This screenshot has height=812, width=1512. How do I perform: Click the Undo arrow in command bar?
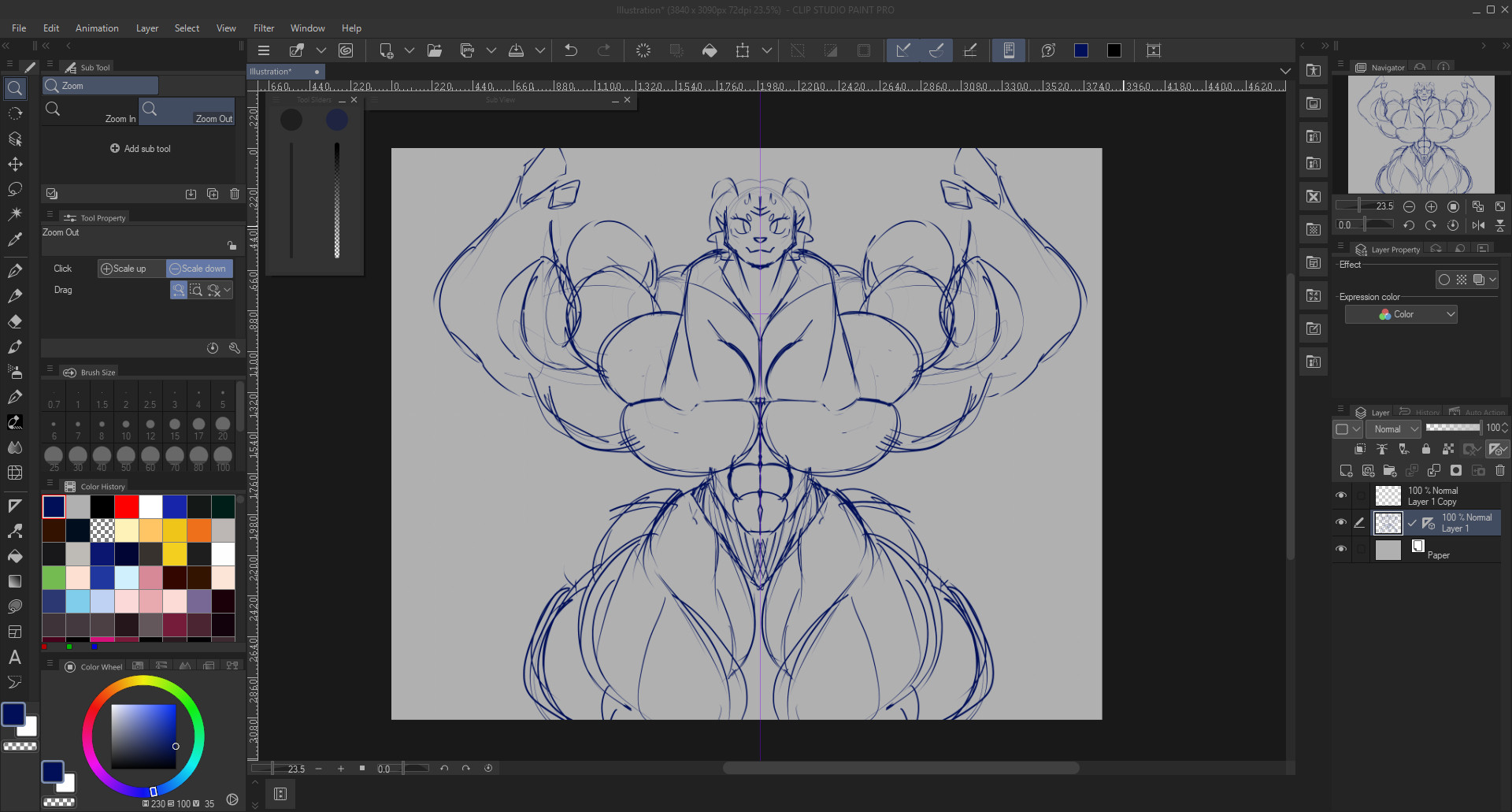click(x=571, y=50)
